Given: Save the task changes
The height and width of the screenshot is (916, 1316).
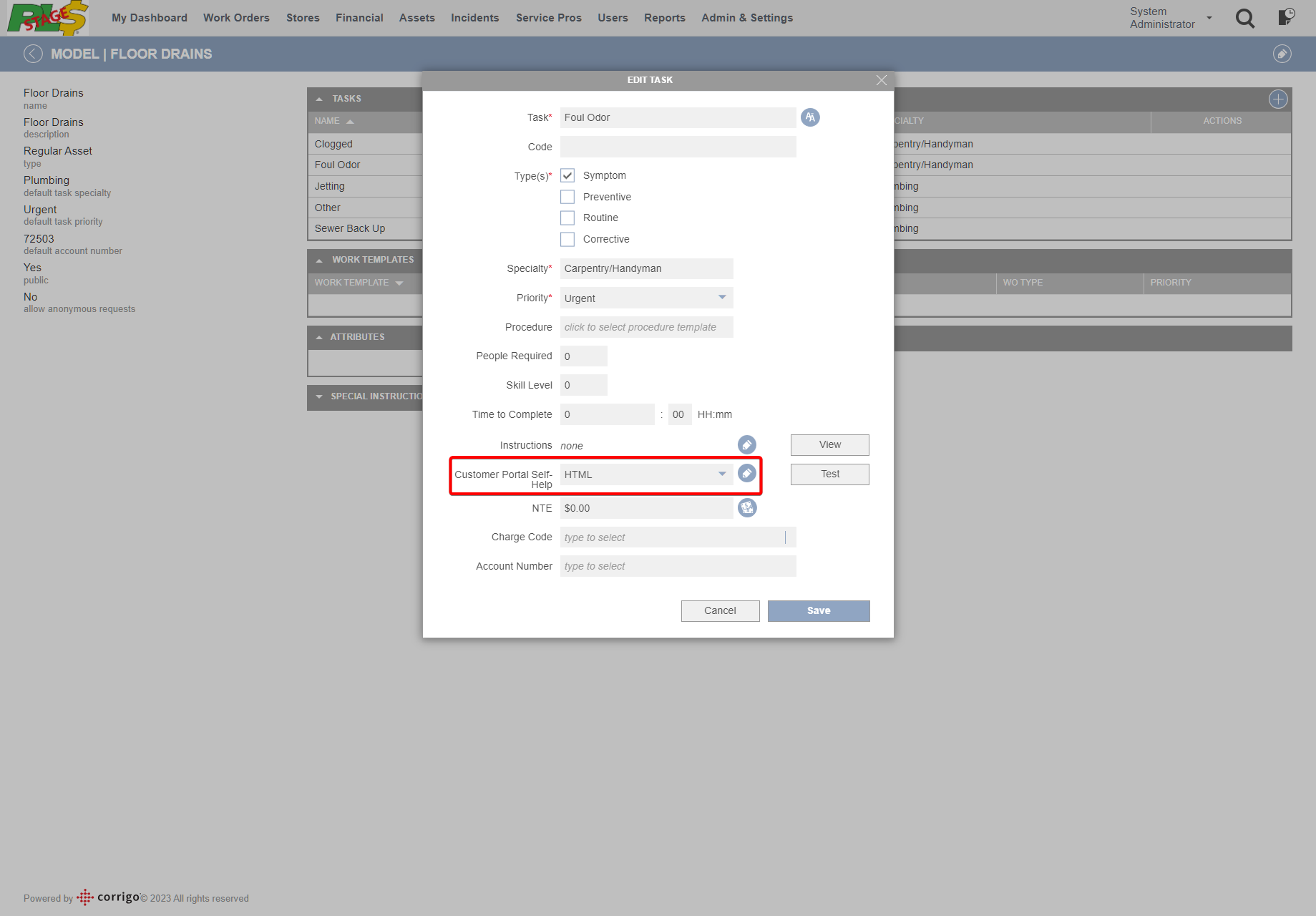Looking at the screenshot, I should click(818, 610).
